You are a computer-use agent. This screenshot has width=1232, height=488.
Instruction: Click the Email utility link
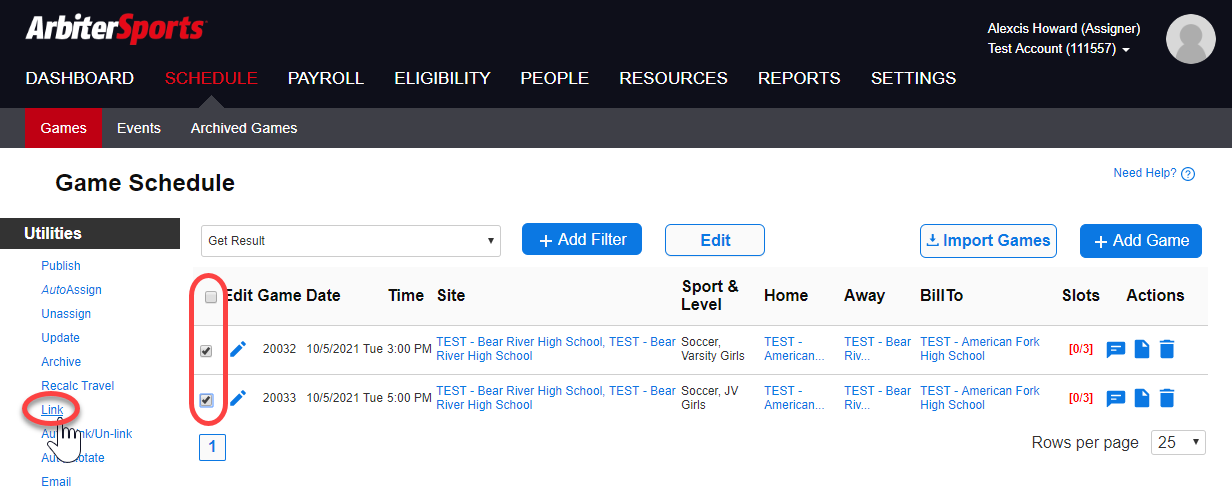(x=56, y=482)
